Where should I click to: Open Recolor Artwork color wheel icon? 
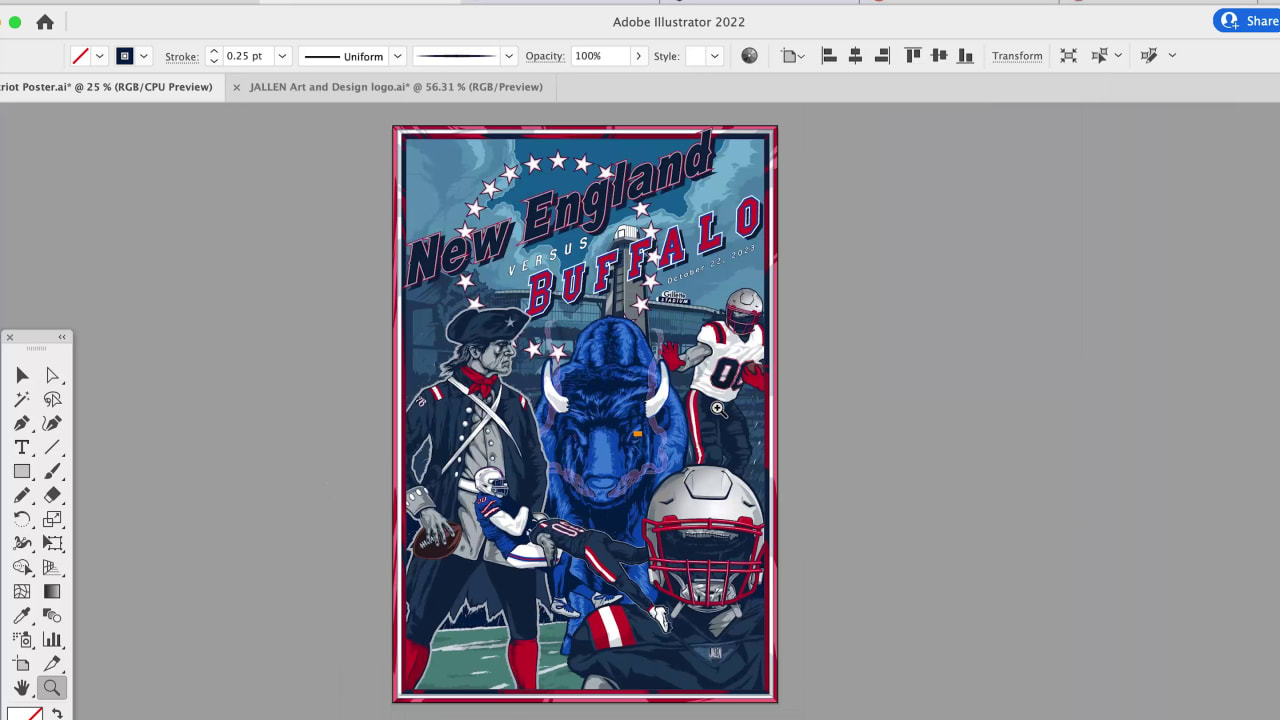[x=749, y=56]
